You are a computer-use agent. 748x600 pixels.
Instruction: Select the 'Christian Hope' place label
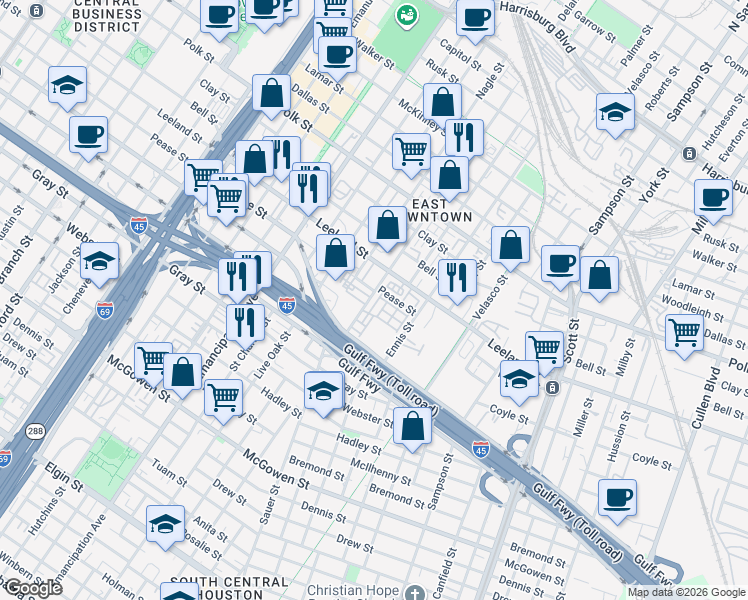click(x=353, y=590)
